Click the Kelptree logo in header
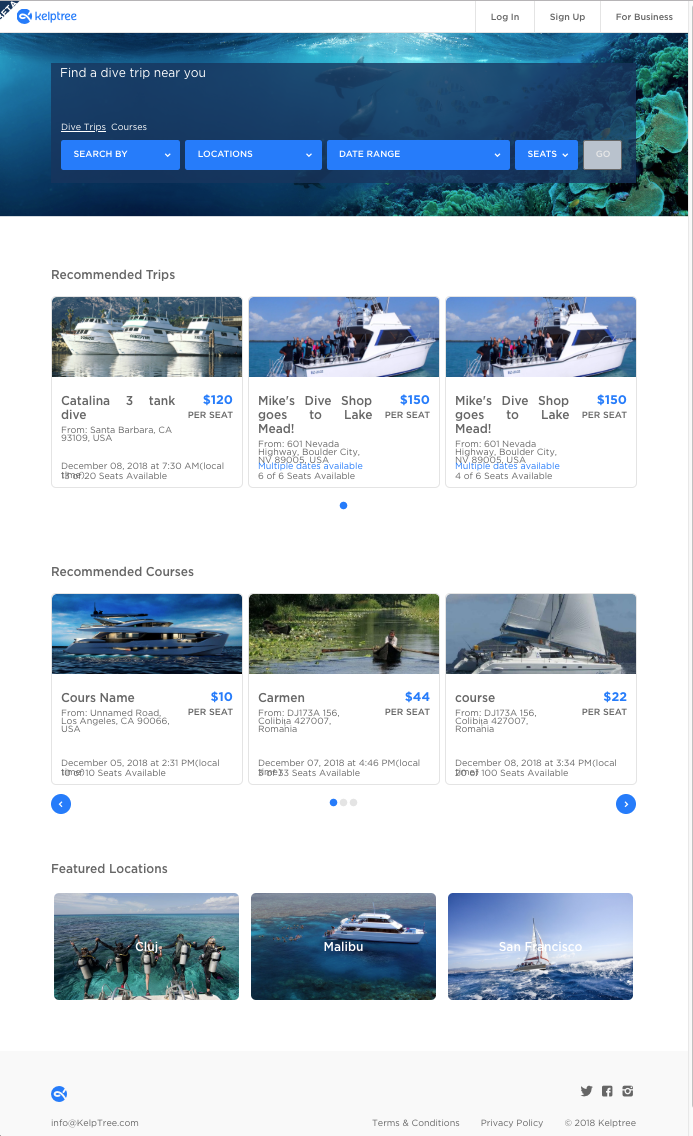This screenshot has height=1136, width=693. point(47,16)
